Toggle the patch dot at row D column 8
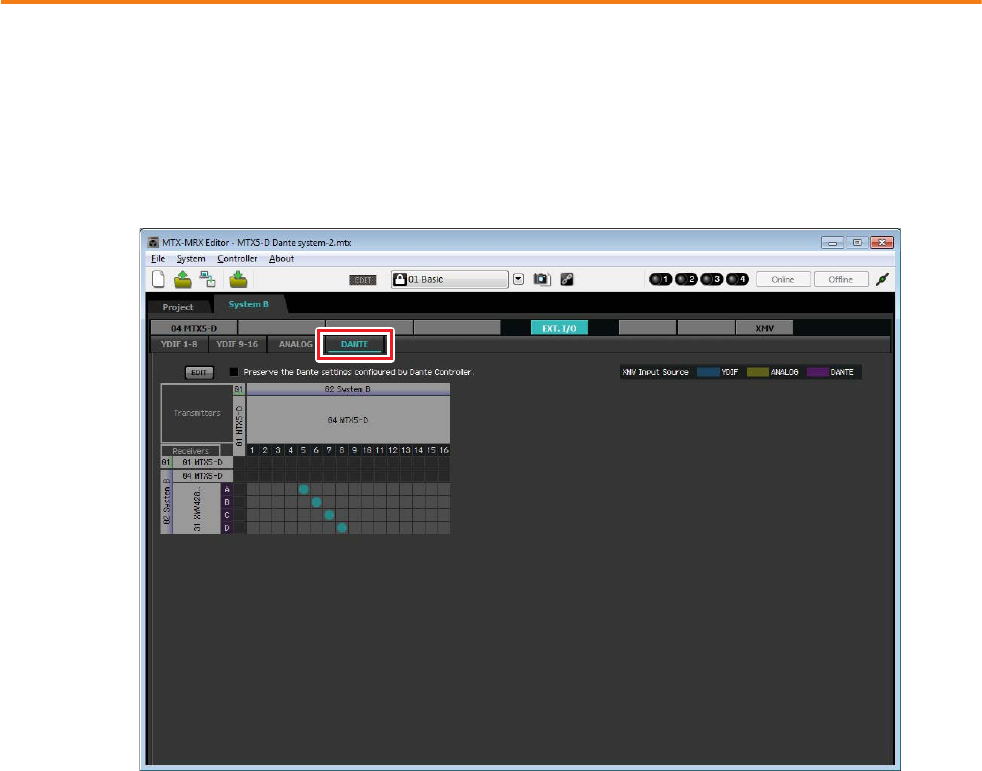The image size is (982, 771). (x=341, y=528)
